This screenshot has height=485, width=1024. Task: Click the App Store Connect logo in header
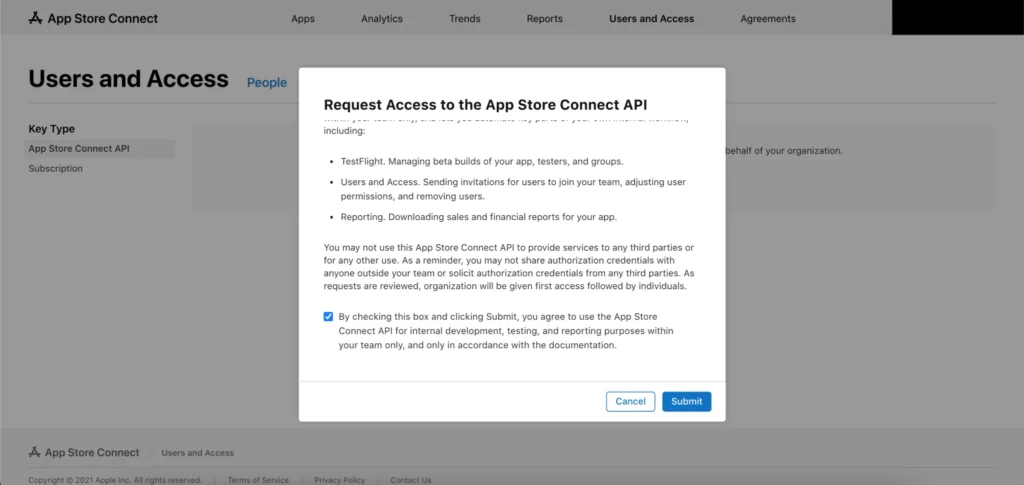(x=93, y=18)
